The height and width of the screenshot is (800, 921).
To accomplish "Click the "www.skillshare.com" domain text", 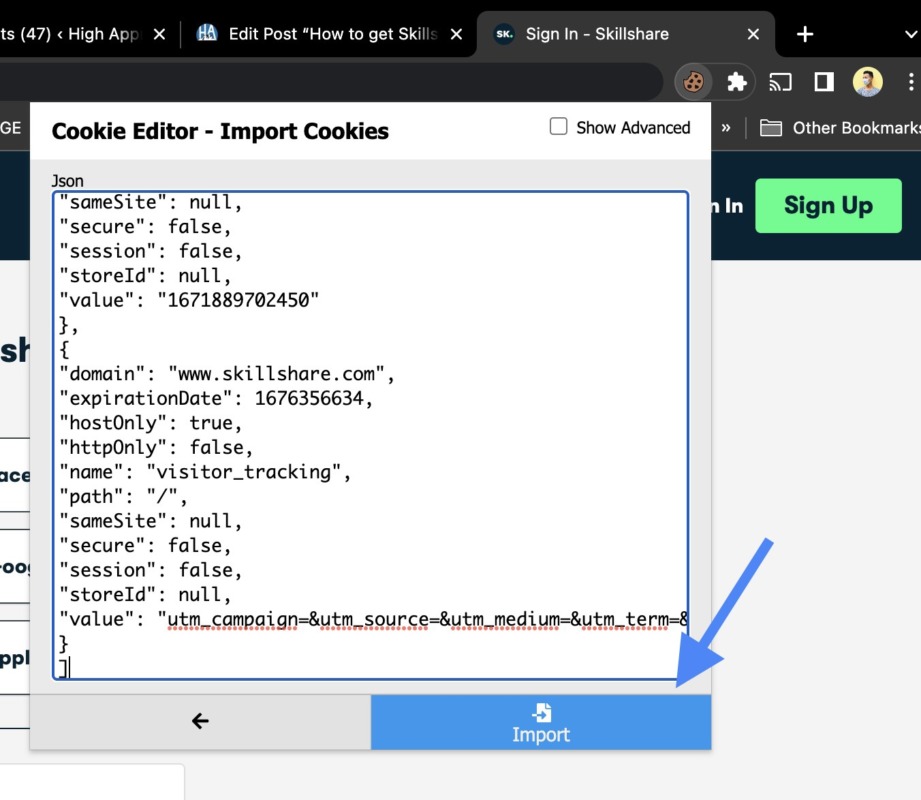I will (276, 374).
